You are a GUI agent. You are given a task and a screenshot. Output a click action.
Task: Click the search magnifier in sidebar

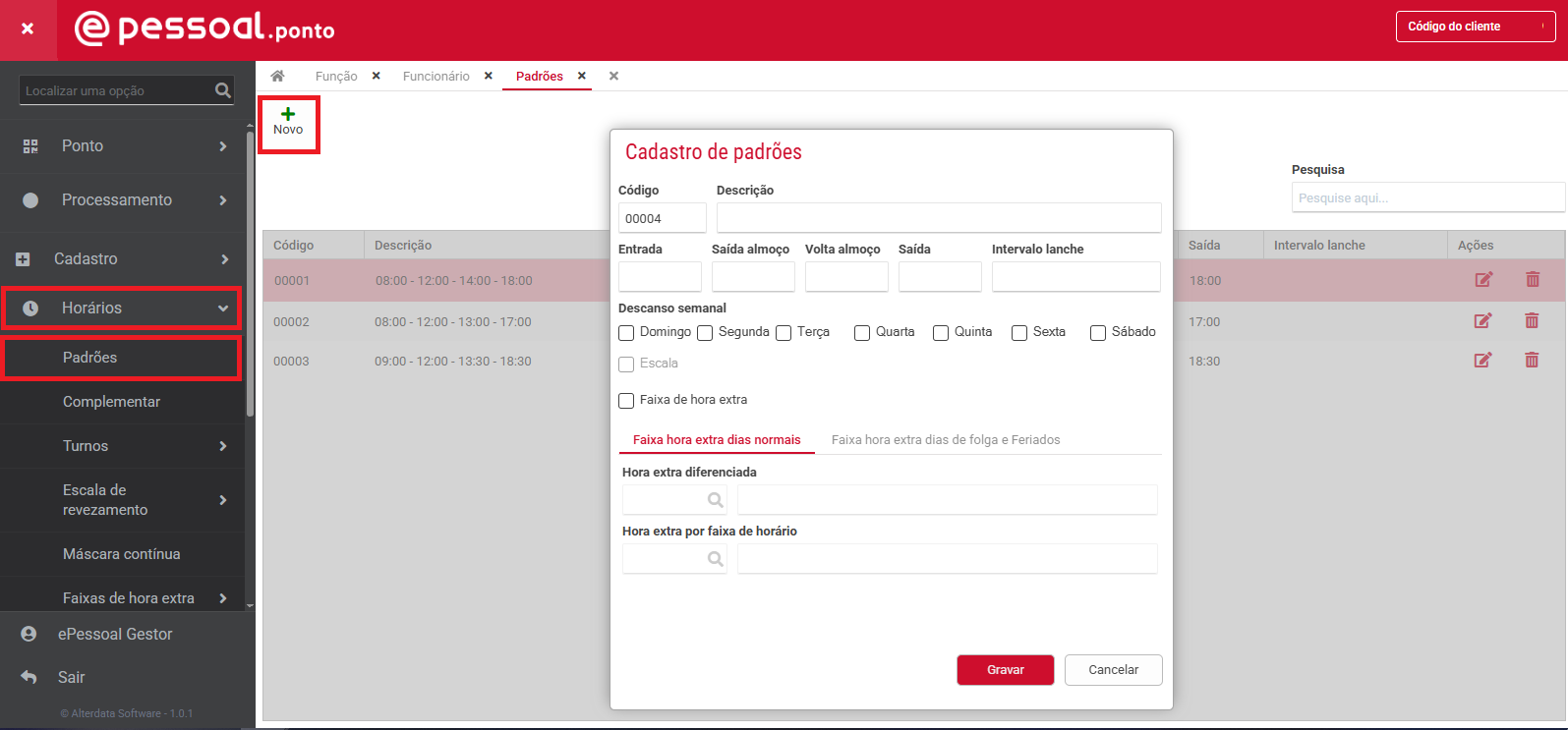(x=223, y=90)
